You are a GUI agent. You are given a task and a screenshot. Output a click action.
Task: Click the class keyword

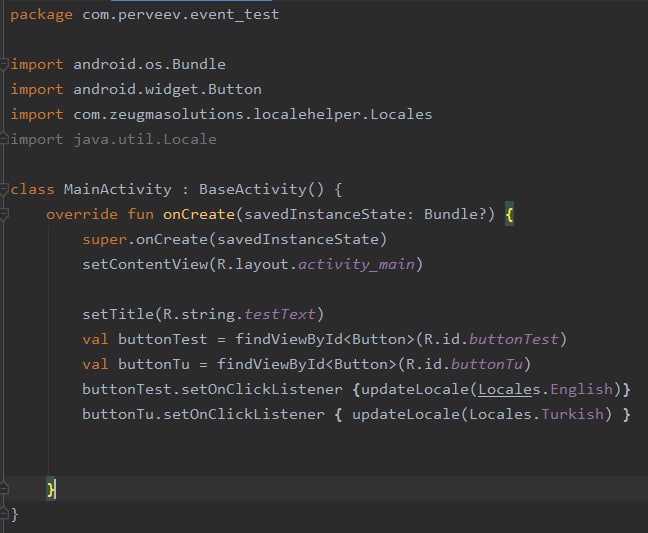click(32, 190)
